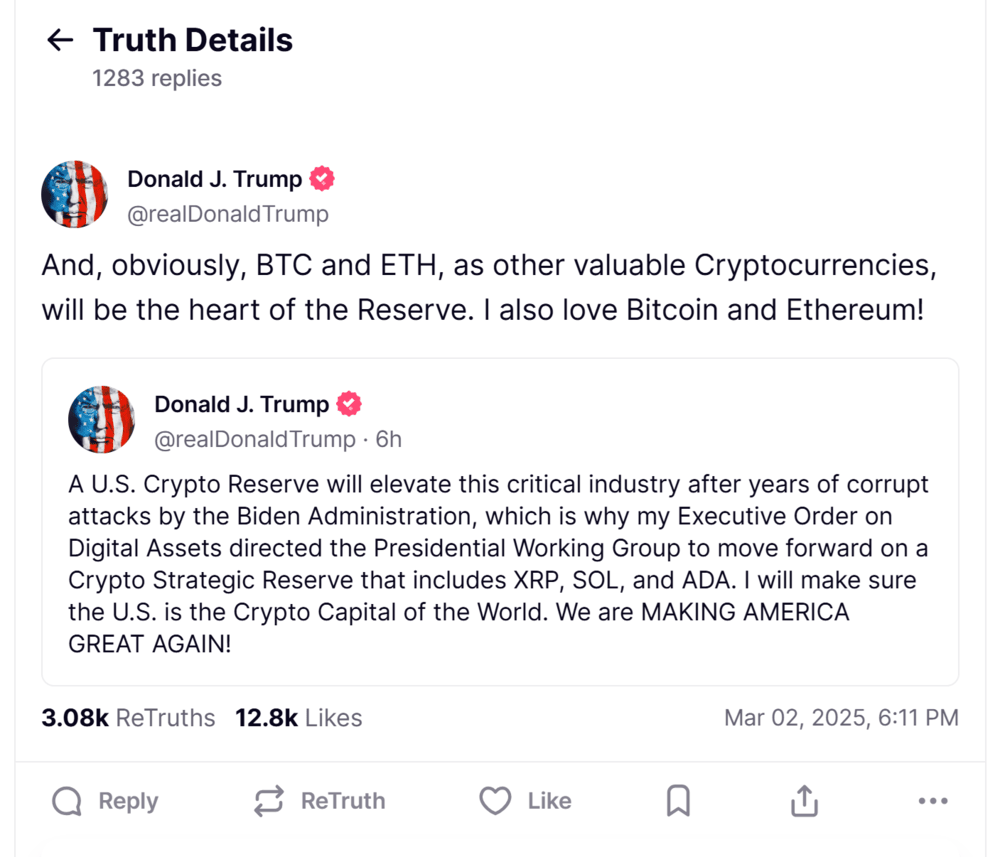1000x857 pixels.
Task: Click the Mar 02, 2025 timestamp
Action: 840,718
